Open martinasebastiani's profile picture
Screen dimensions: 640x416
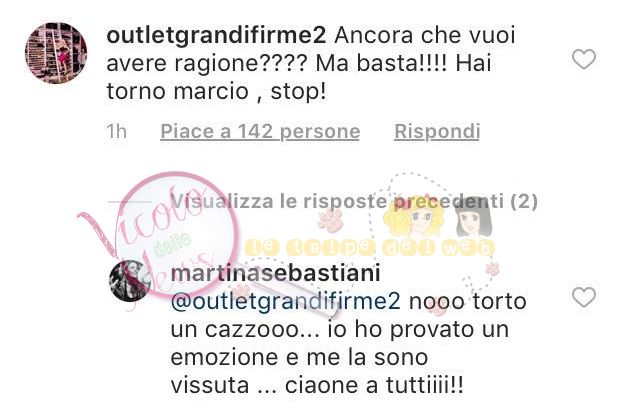pos(130,281)
